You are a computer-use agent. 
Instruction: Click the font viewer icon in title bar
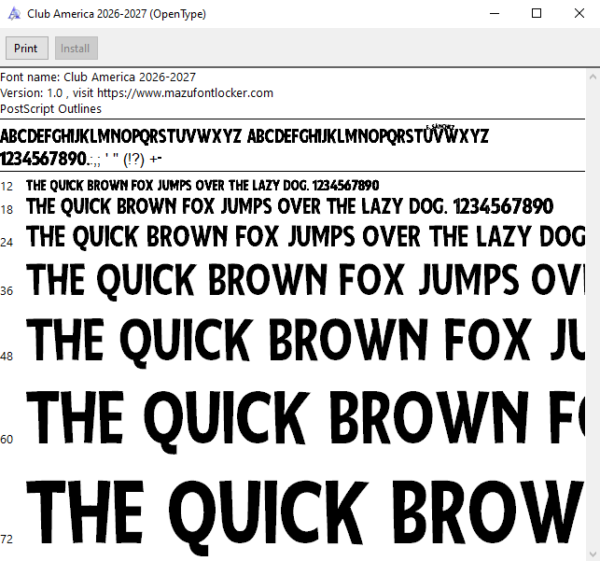point(14,14)
